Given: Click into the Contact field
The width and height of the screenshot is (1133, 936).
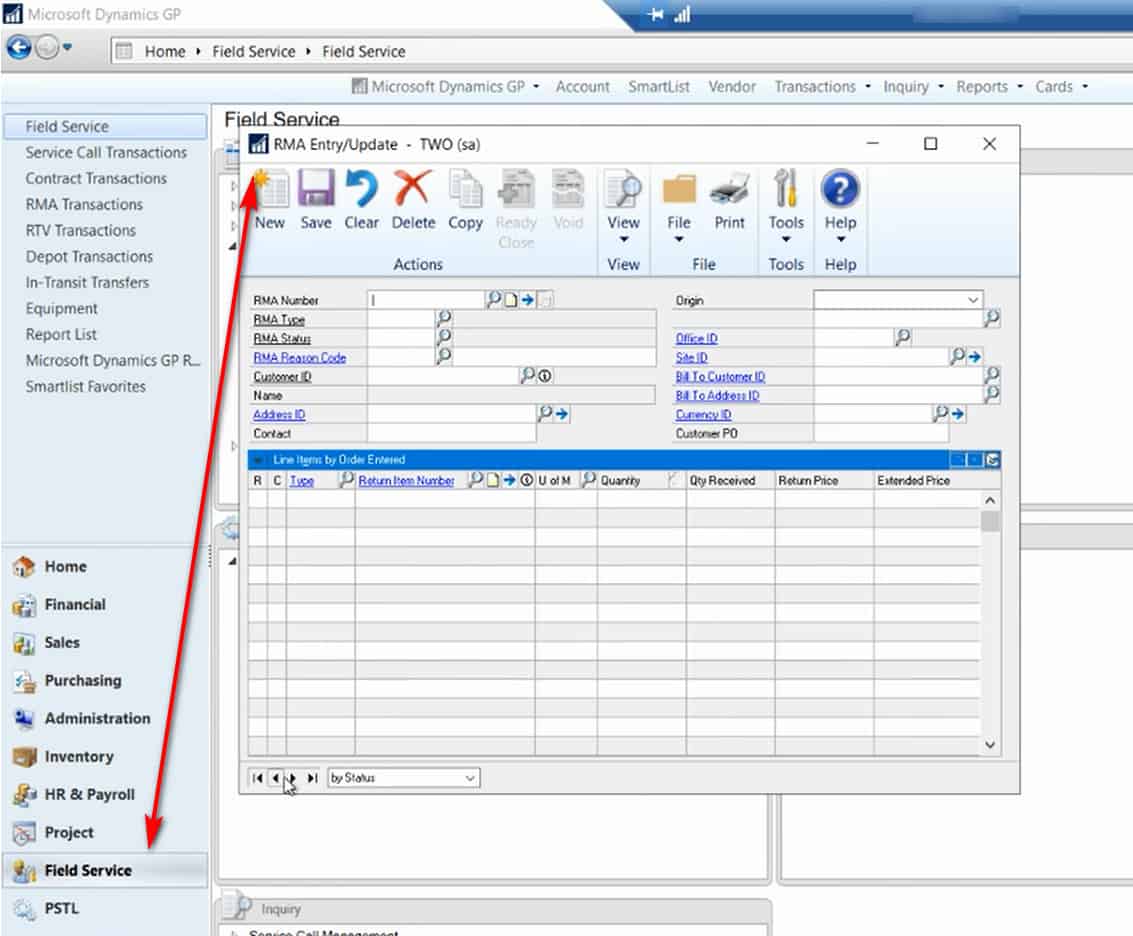Looking at the screenshot, I should pyautogui.click(x=452, y=433).
